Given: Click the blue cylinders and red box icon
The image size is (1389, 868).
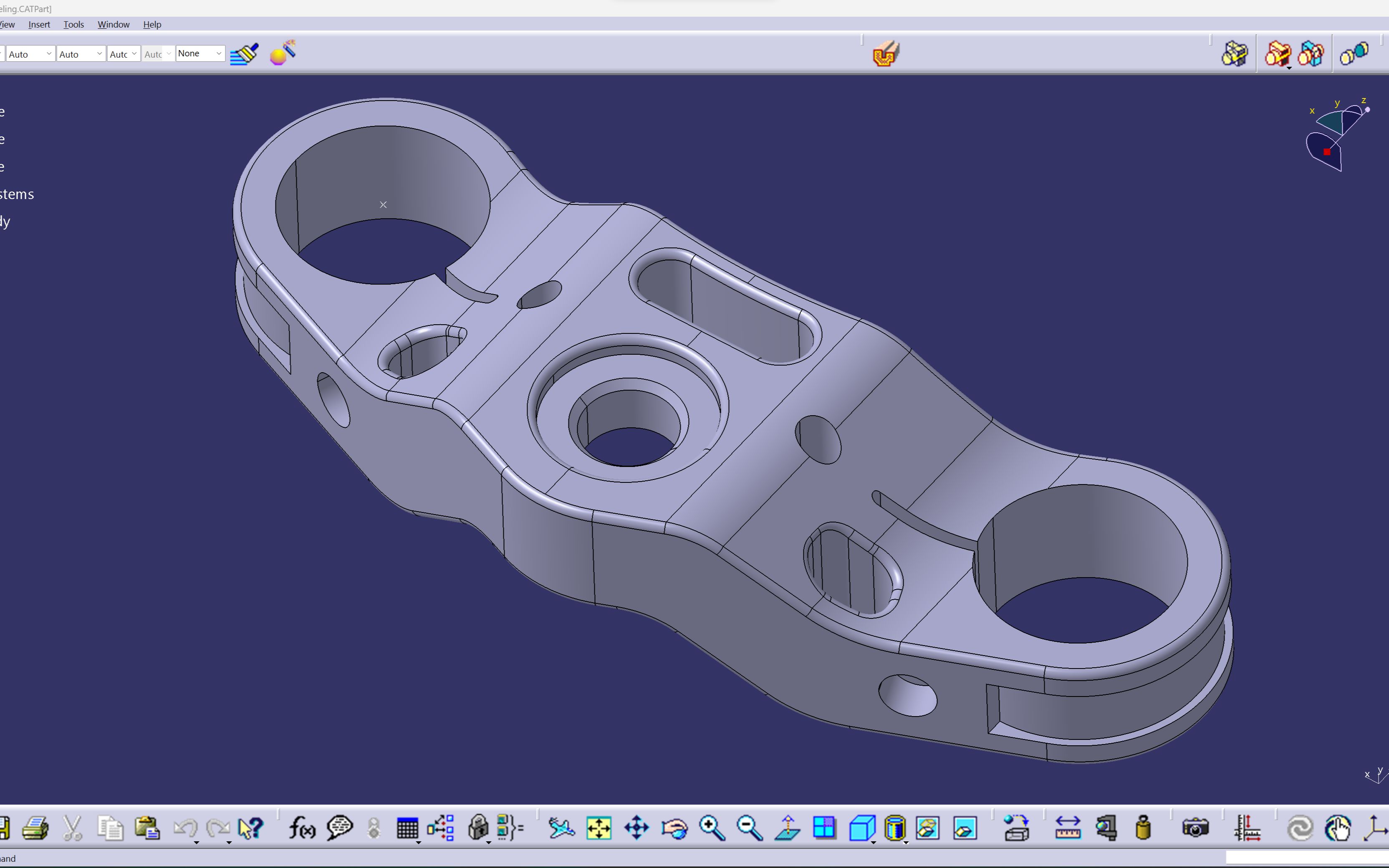Looking at the screenshot, I should click(1311, 53).
